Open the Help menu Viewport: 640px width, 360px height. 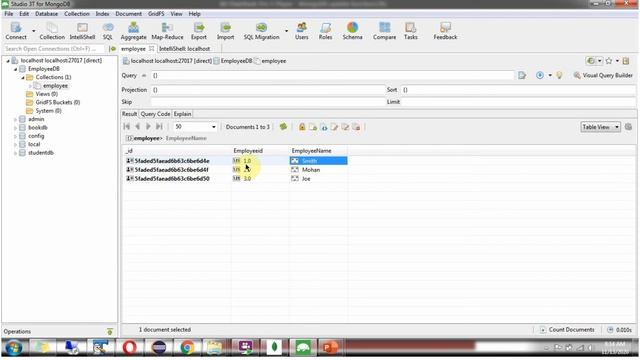[x=194, y=14]
